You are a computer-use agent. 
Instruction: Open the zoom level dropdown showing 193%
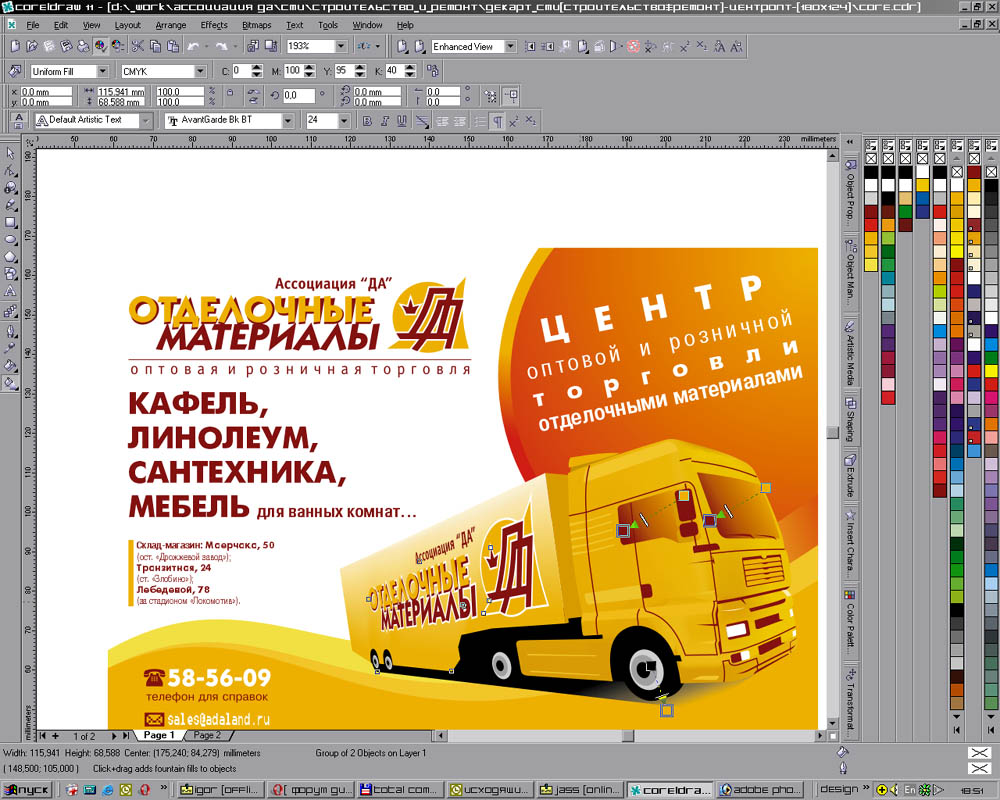click(341, 46)
